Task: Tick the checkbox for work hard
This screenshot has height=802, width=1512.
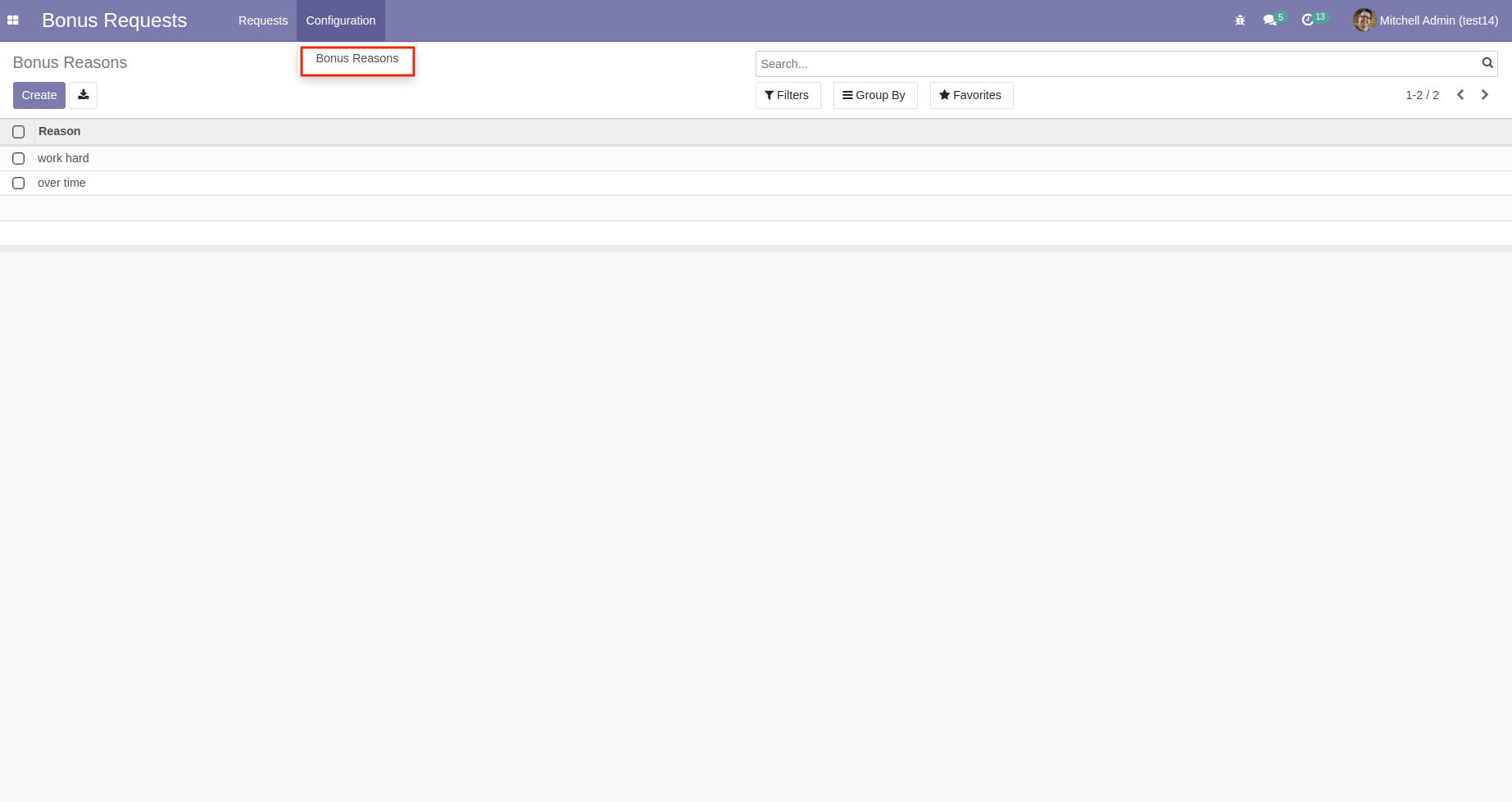Action: tap(19, 159)
